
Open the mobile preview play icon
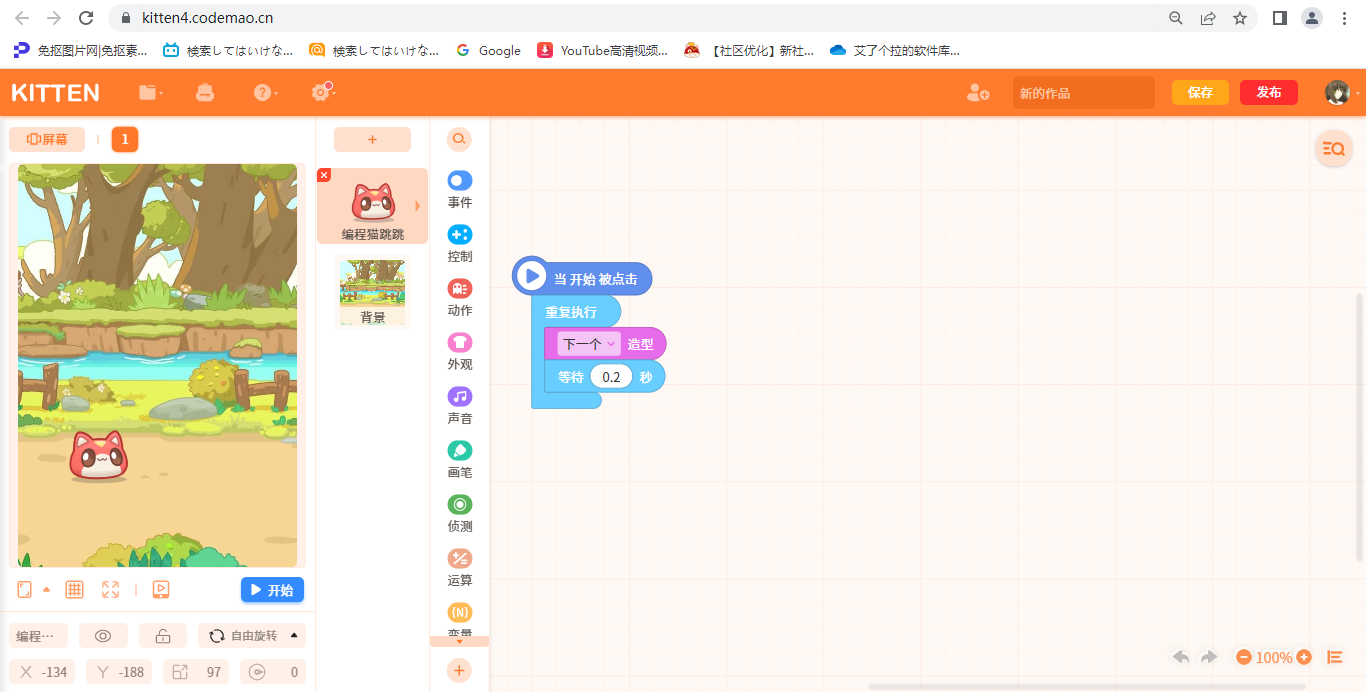[x=160, y=590]
